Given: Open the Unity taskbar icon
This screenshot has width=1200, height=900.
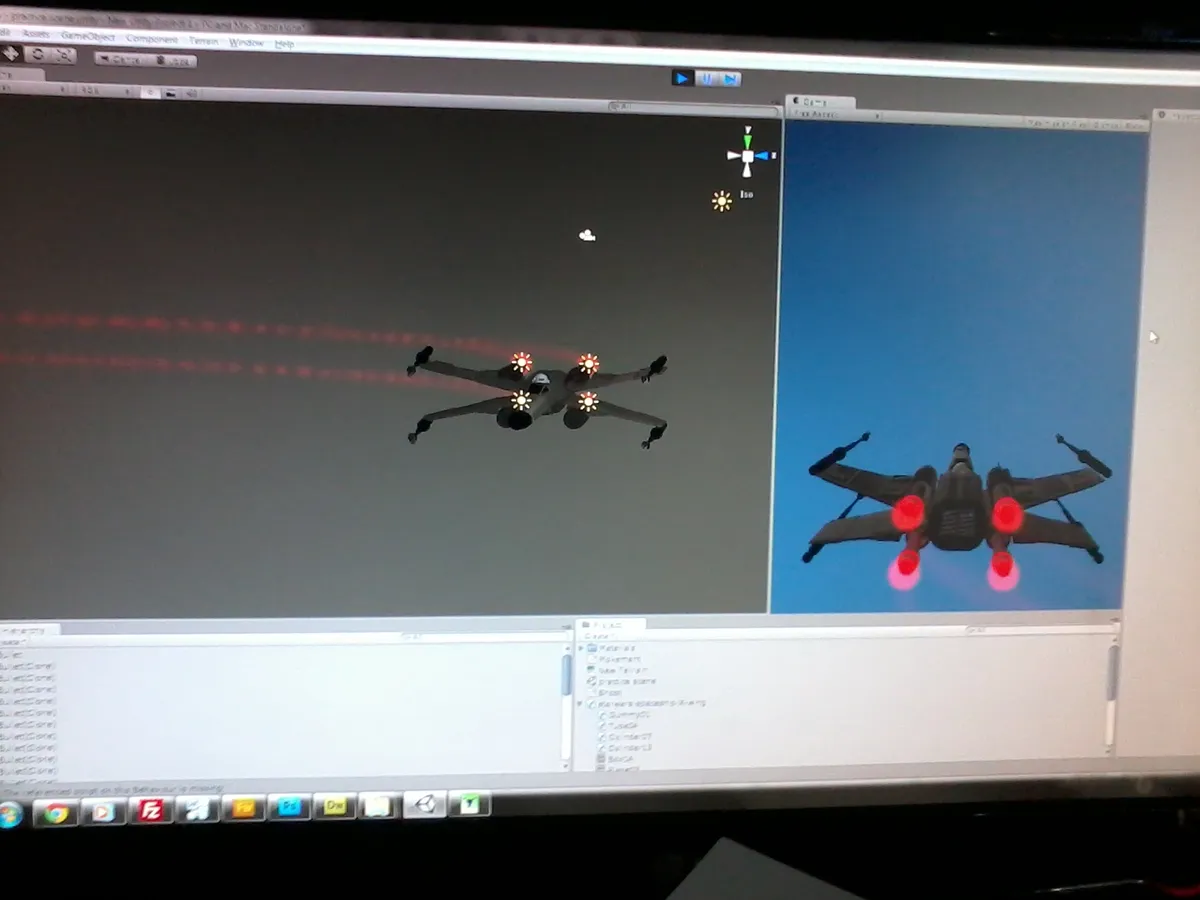Looking at the screenshot, I should click(425, 805).
